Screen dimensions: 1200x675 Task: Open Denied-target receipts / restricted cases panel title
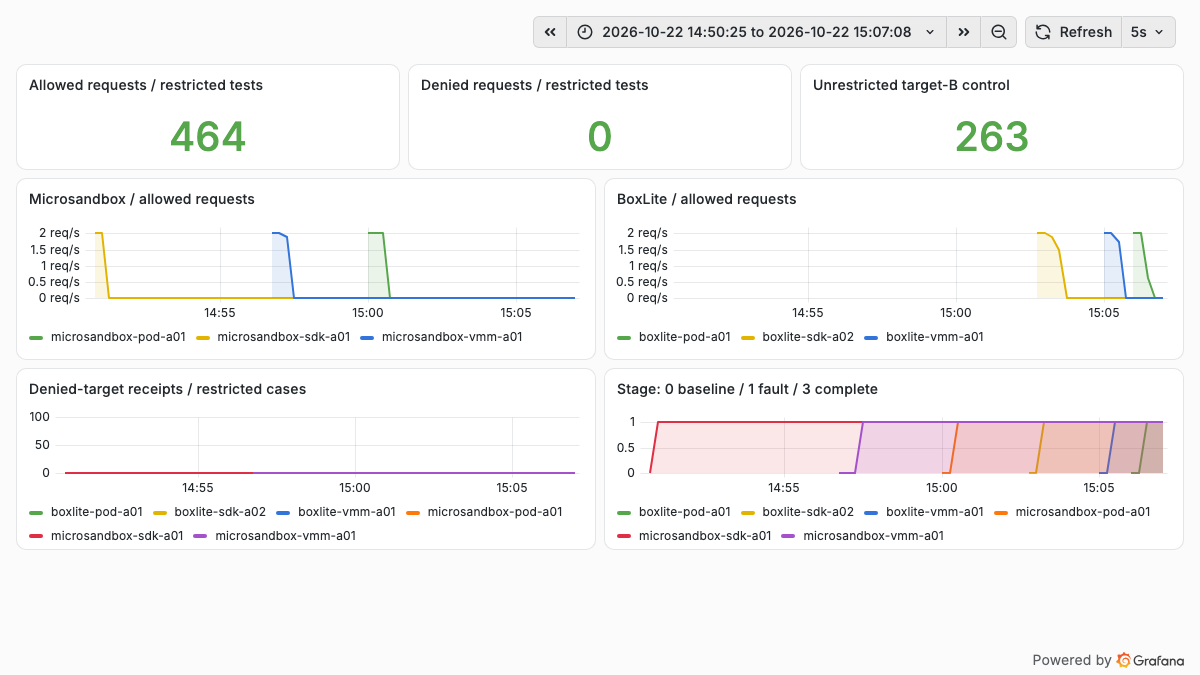tap(168, 389)
